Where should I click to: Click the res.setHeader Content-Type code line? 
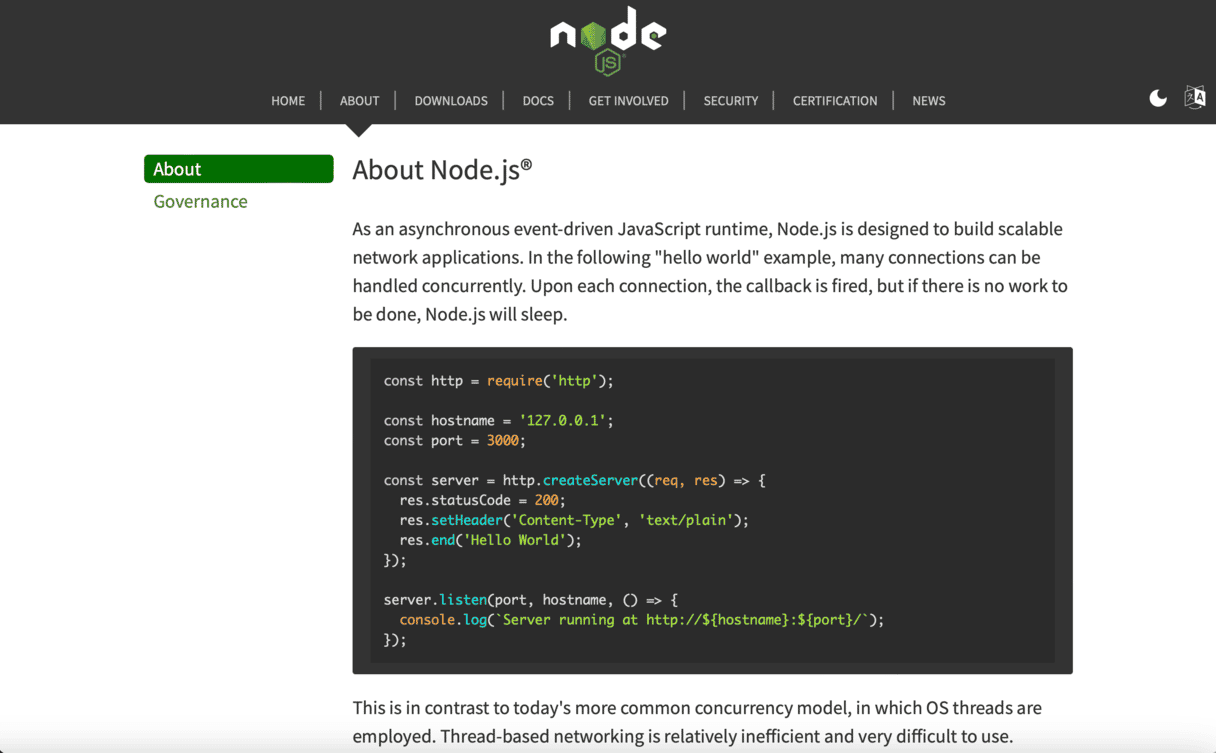[573, 520]
